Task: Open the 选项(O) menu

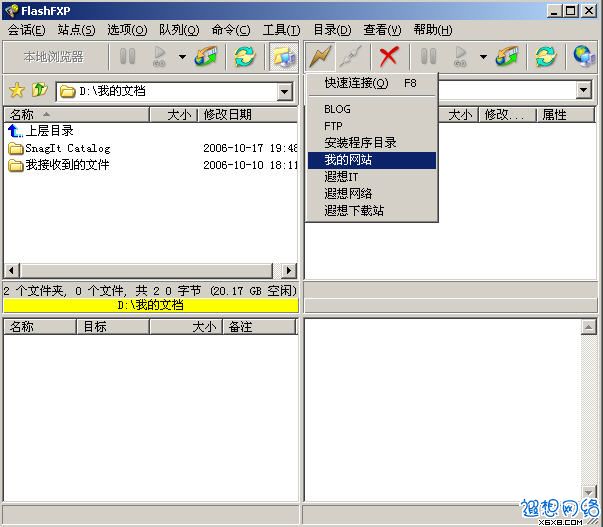Action: coord(127,30)
